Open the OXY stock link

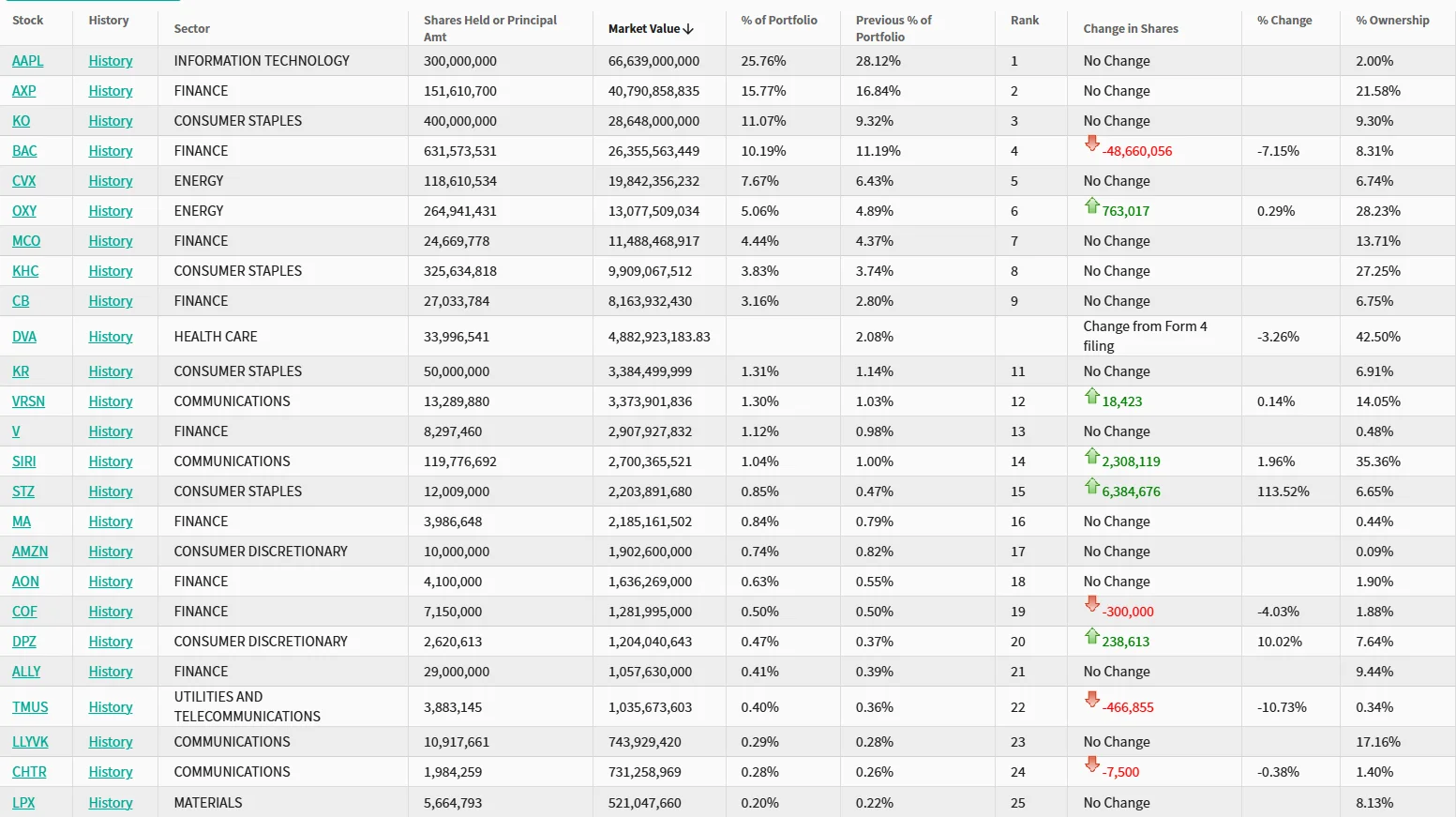[x=24, y=211]
